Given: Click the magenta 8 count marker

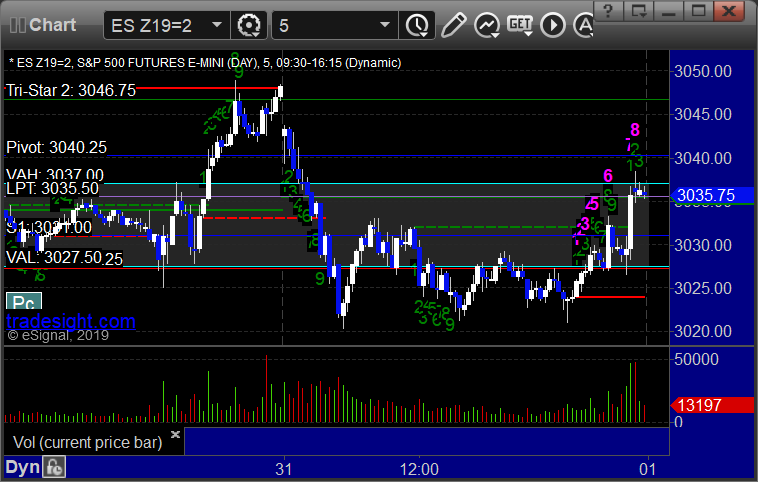Looking at the screenshot, I should coord(635,130).
